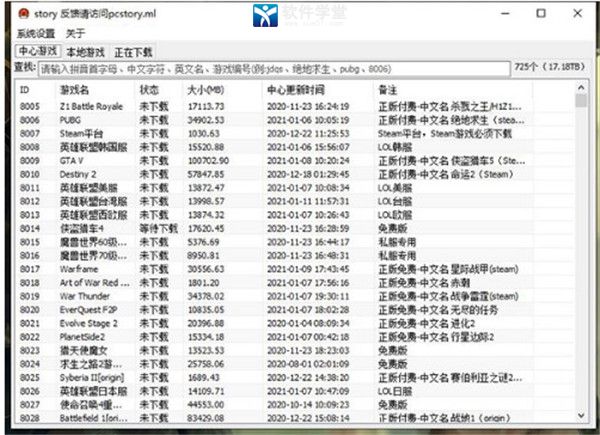The height and width of the screenshot is (435, 600).
Task: Select the Battlefield 1 row
Action: 294,418
